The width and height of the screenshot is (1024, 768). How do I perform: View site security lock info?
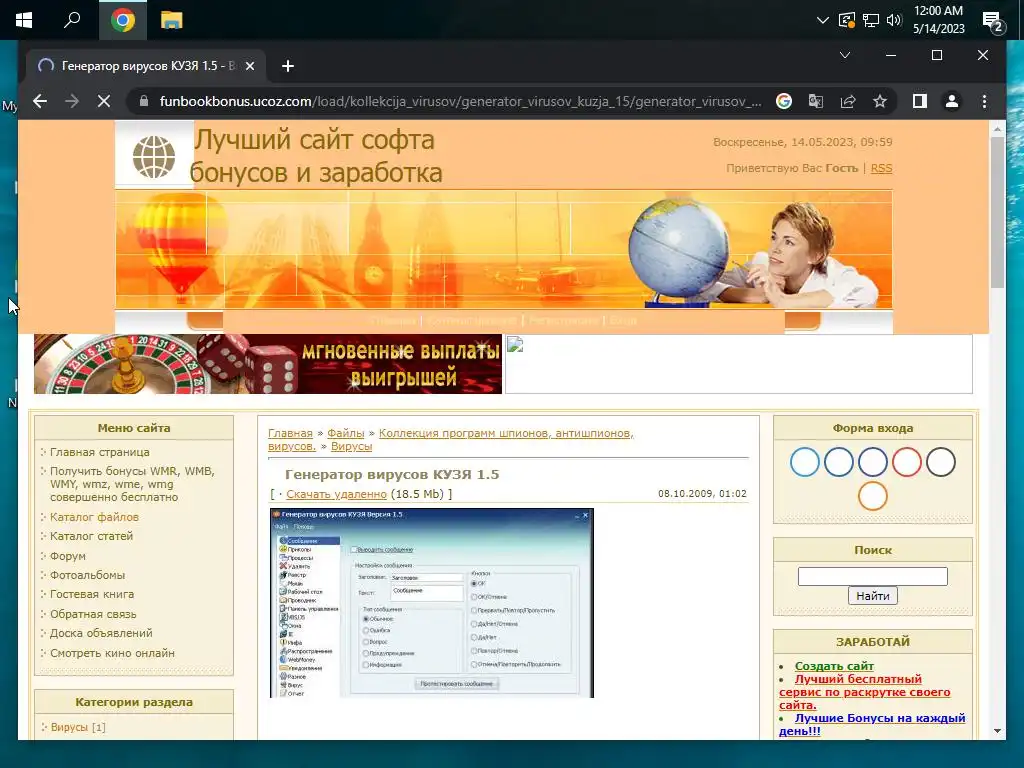click(144, 101)
